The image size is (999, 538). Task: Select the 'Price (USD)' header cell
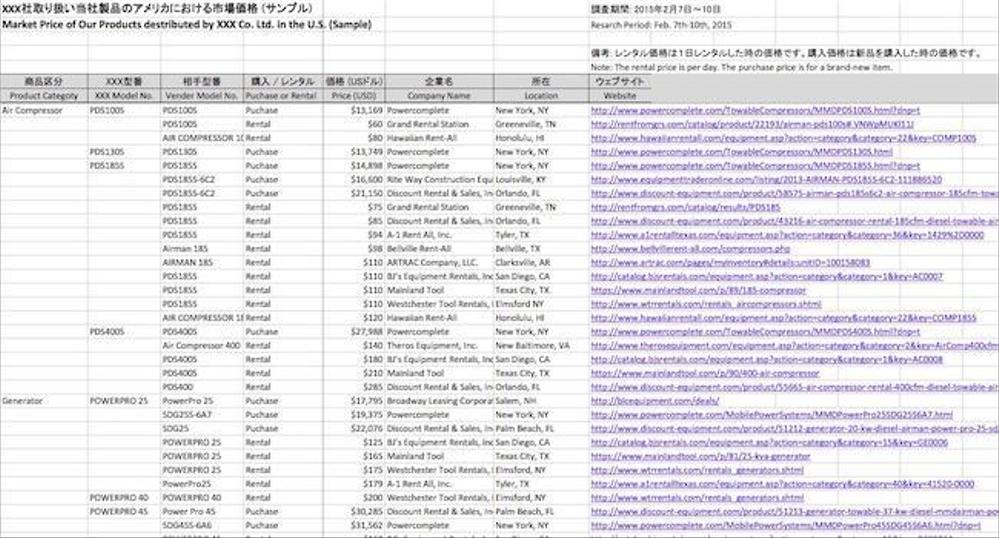[354, 96]
